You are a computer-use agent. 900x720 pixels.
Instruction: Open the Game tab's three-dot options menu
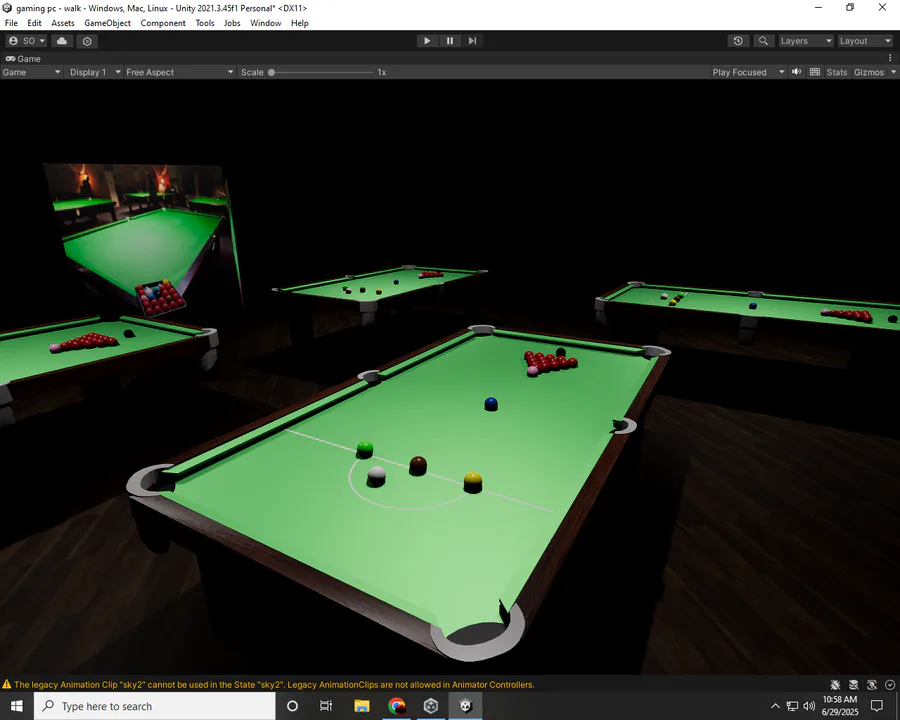[x=890, y=58]
